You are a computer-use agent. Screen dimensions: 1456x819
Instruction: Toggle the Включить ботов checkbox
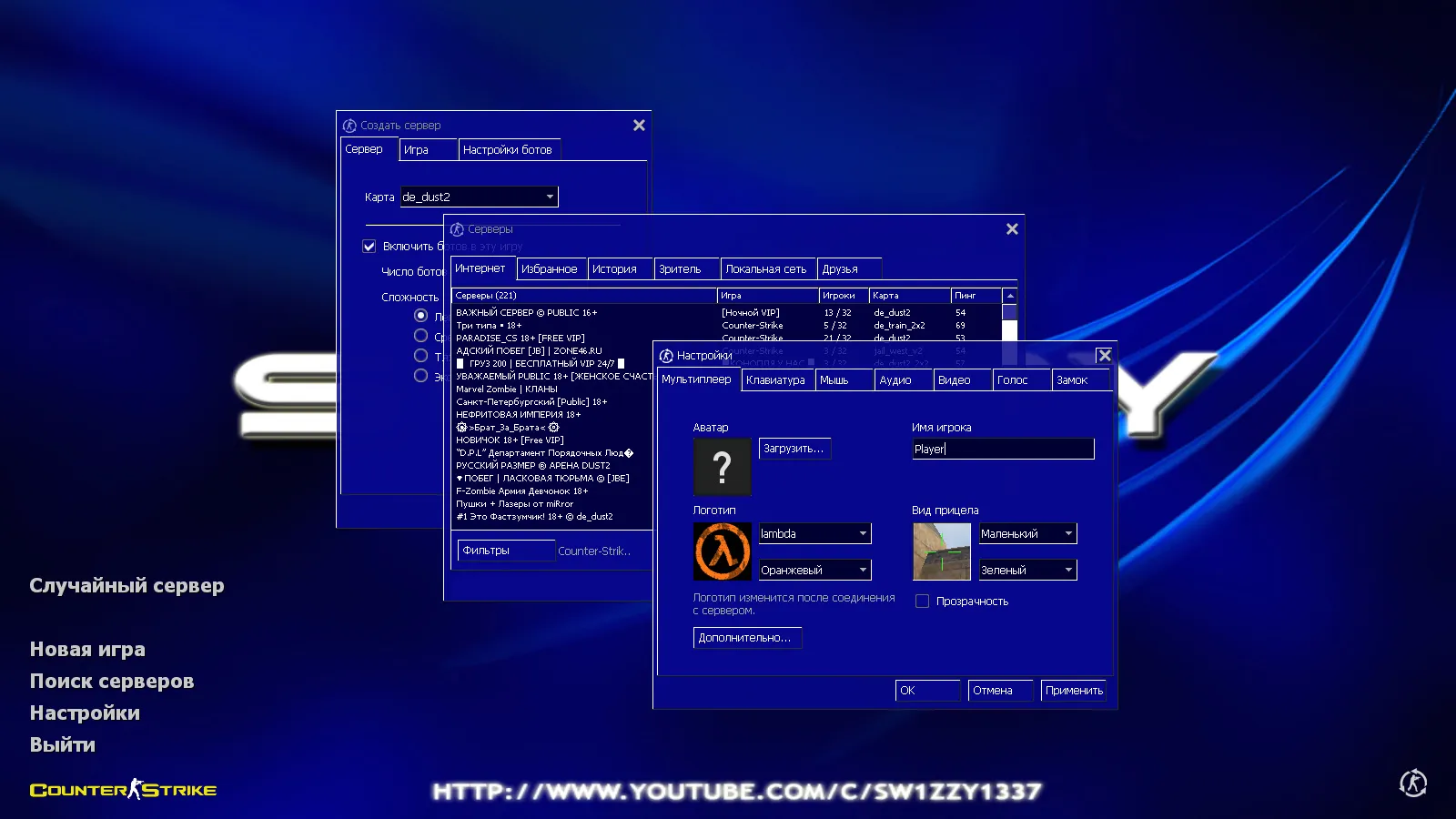[369, 246]
